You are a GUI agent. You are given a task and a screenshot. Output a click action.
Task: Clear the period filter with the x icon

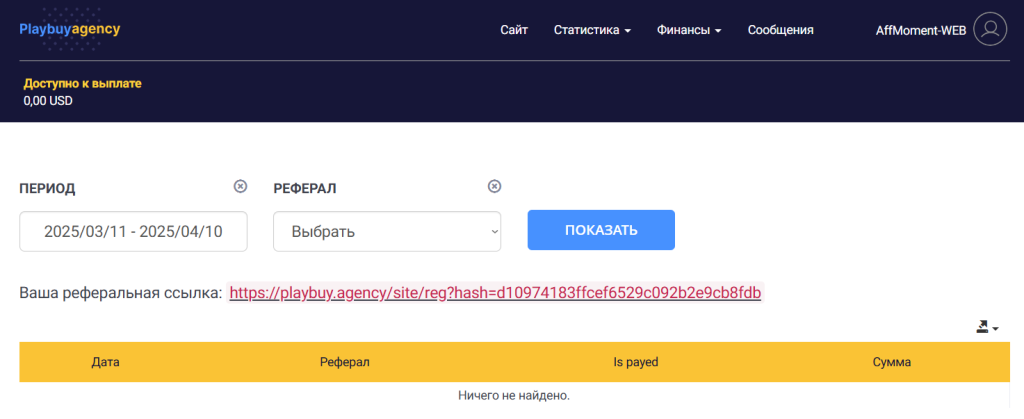(240, 186)
